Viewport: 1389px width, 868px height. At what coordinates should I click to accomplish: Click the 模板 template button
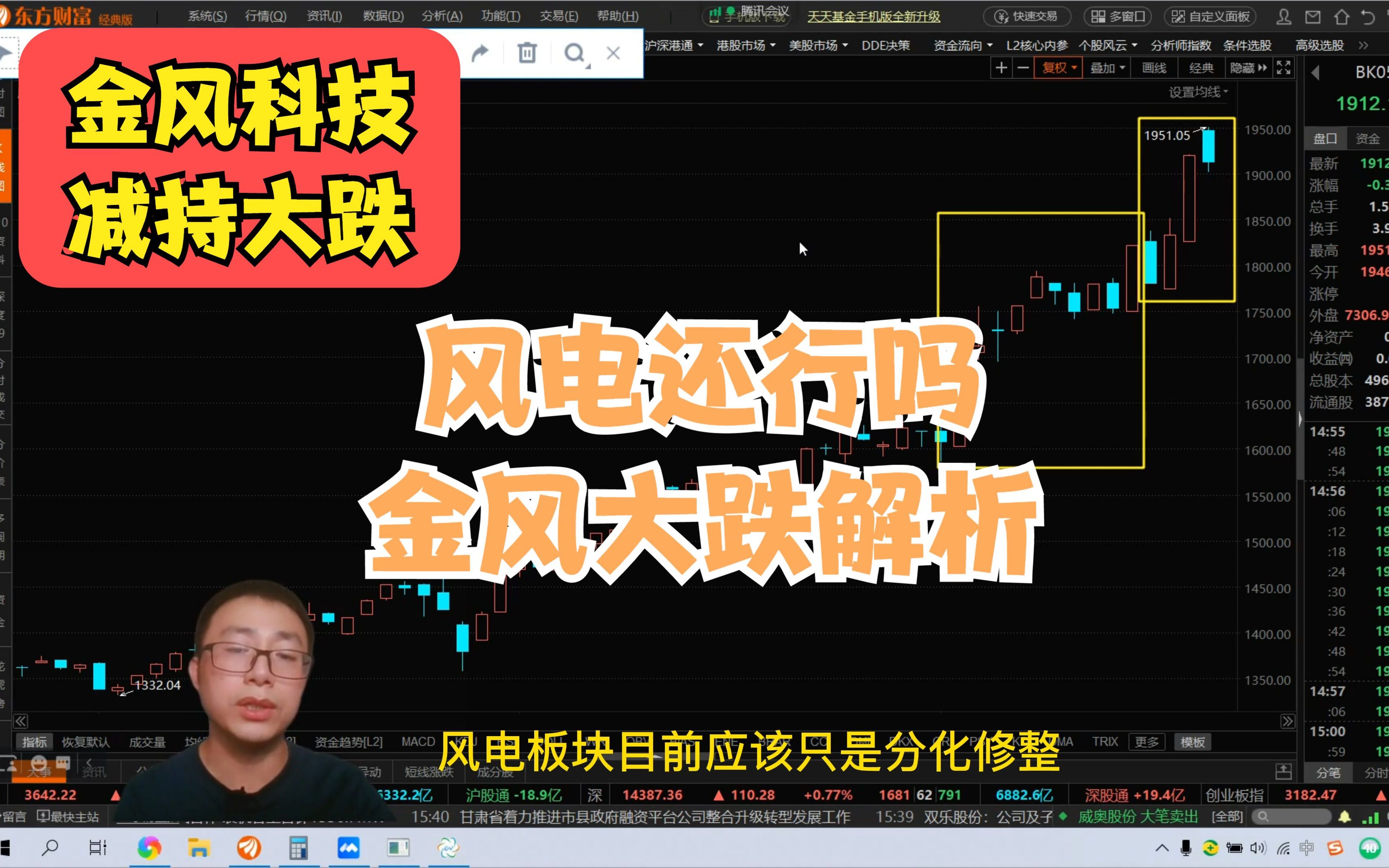pos(1192,742)
